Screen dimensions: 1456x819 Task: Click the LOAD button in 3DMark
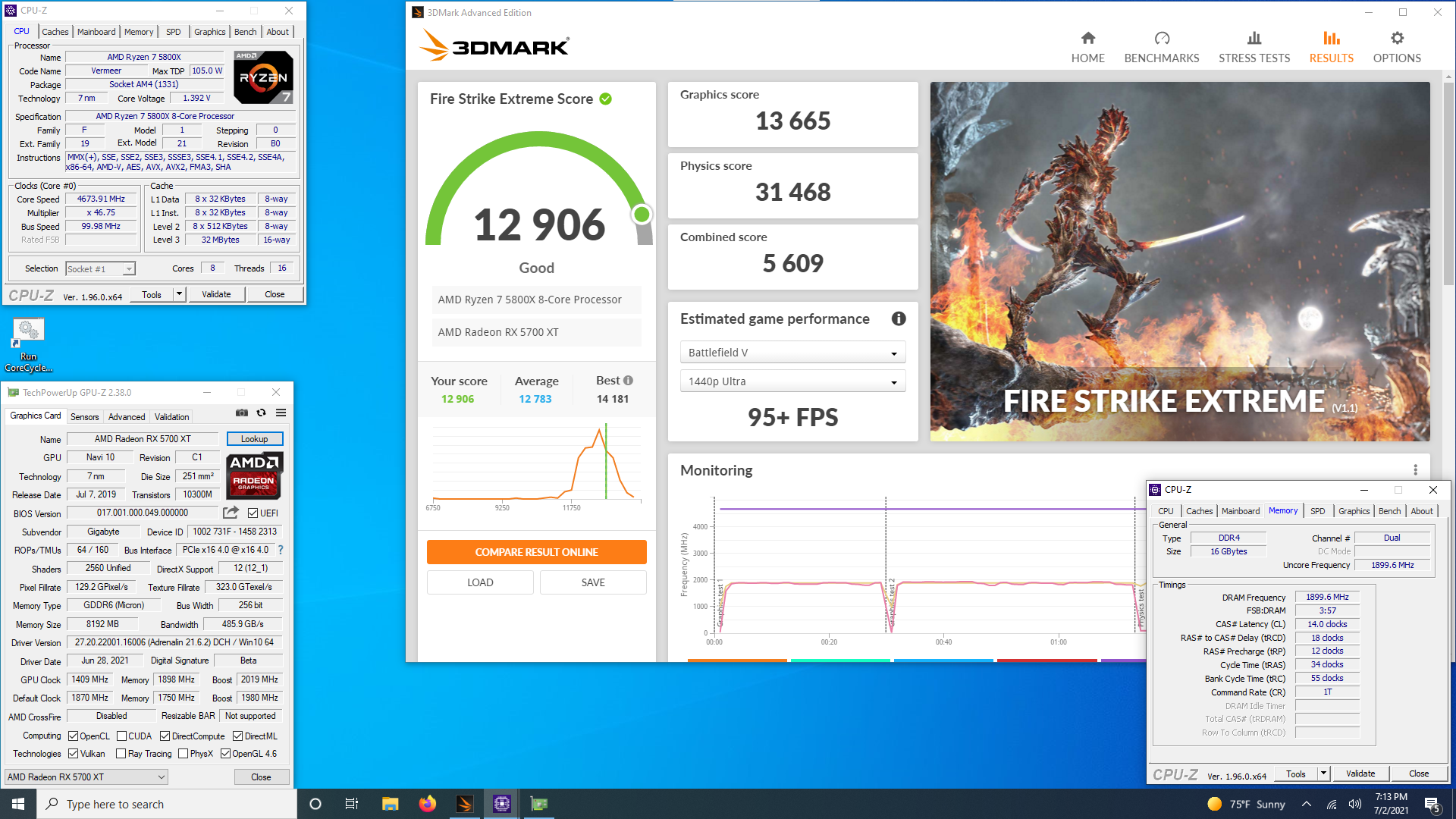click(480, 582)
